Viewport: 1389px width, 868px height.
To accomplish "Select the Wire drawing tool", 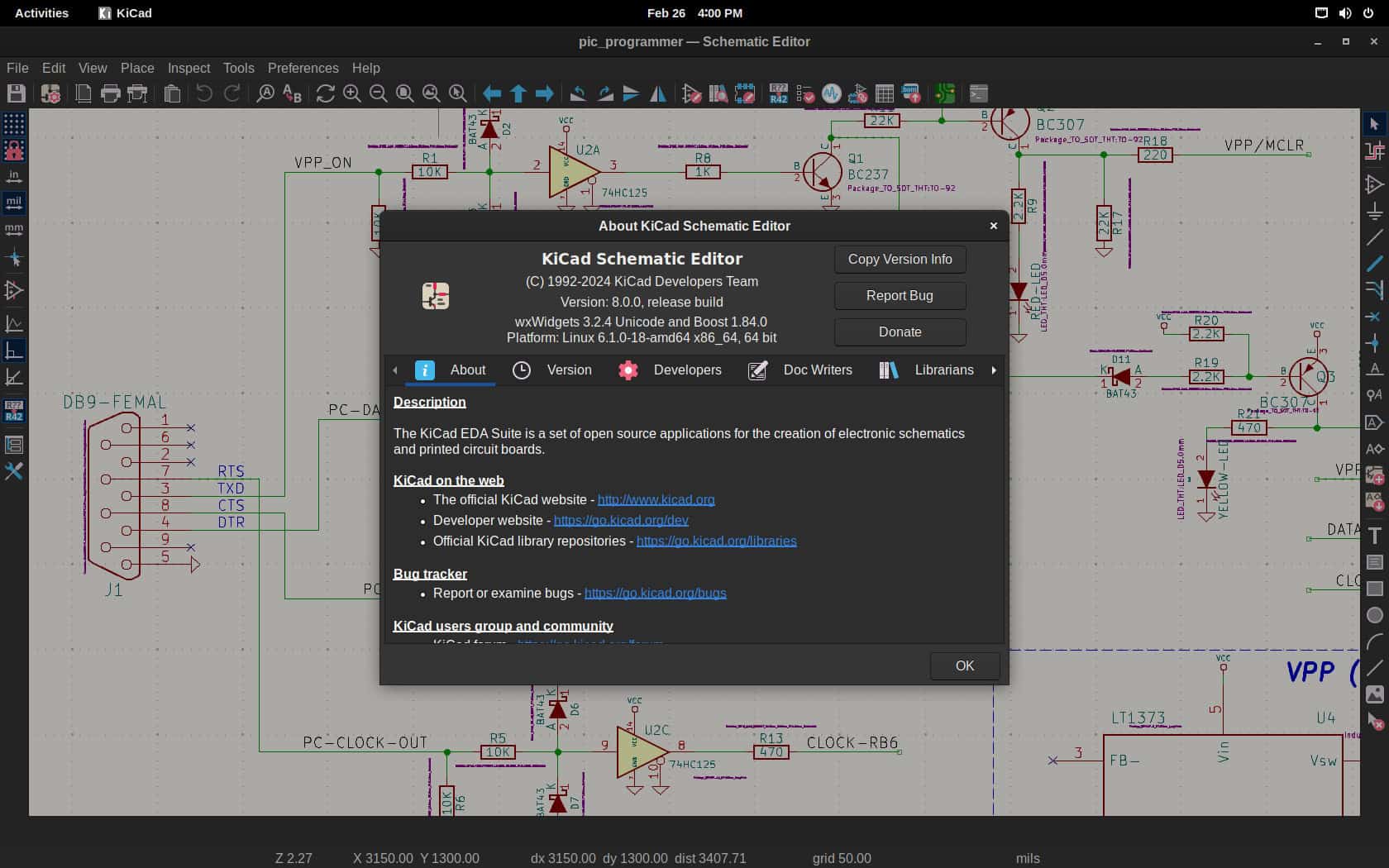I will point(1375,238).
